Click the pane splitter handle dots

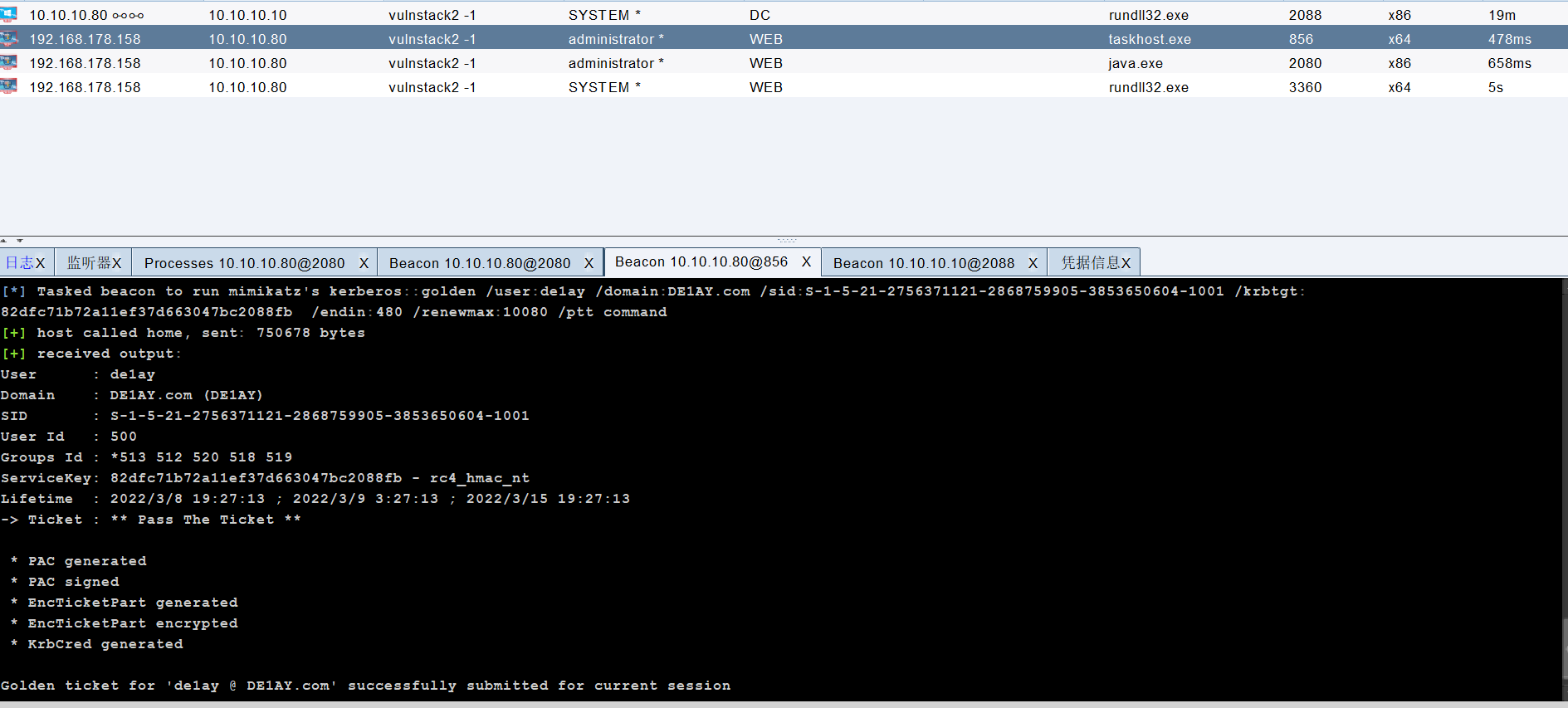click(786, 241)
